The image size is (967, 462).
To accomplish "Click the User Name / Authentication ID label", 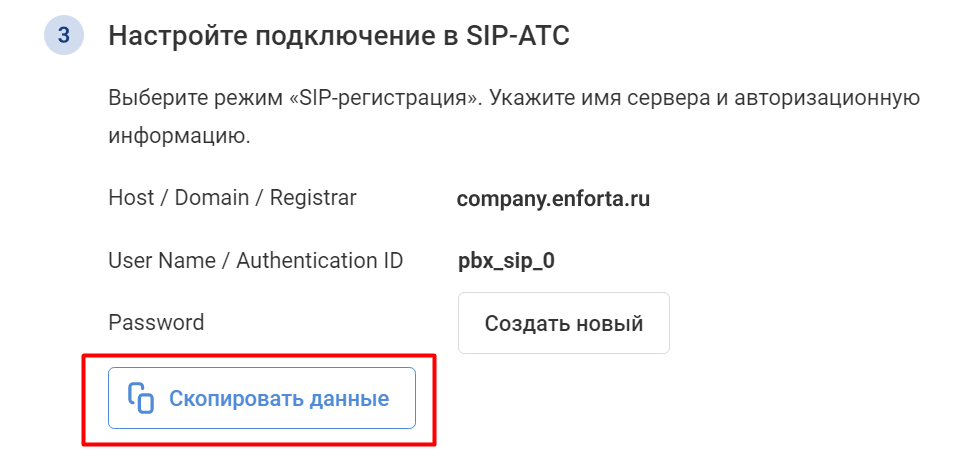I will 256,260.
